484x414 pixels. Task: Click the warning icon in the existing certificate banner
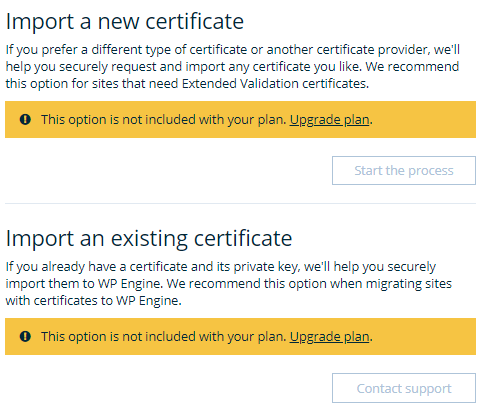point(25,336)
